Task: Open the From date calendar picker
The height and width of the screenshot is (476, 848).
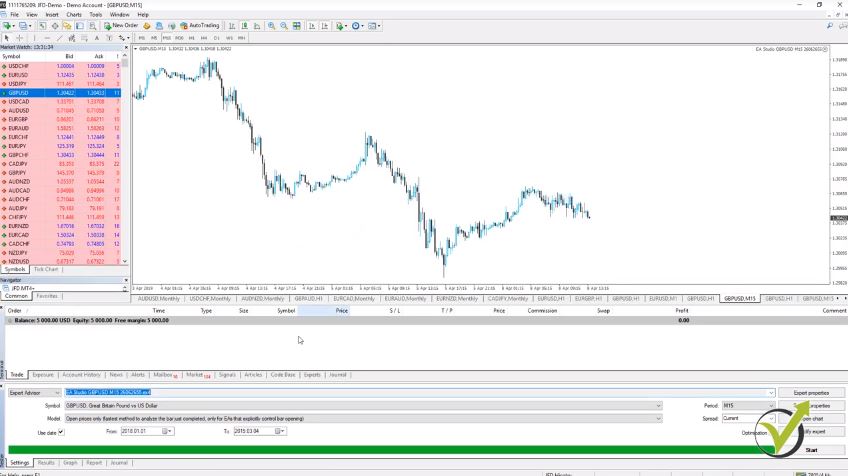Action: click(x=171, y=431)
